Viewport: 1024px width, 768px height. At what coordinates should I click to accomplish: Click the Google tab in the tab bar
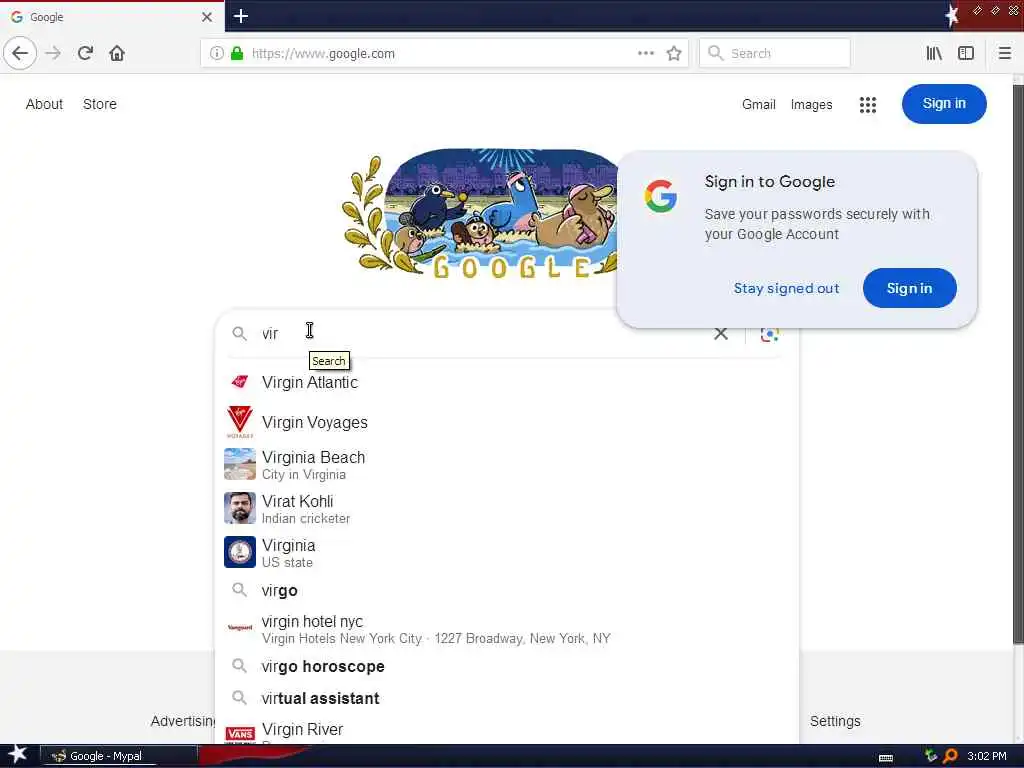click(x=112, y=17)
